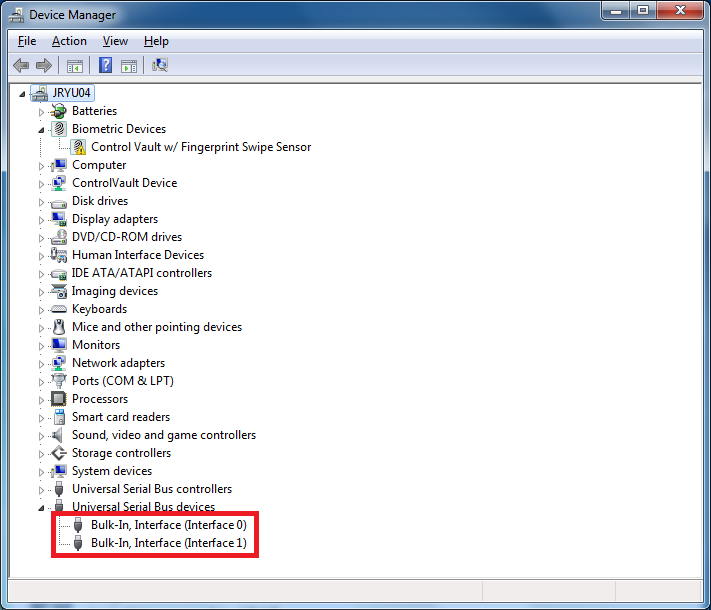
Task: Select the Storage controllers label
Action: tap(121, 453)
